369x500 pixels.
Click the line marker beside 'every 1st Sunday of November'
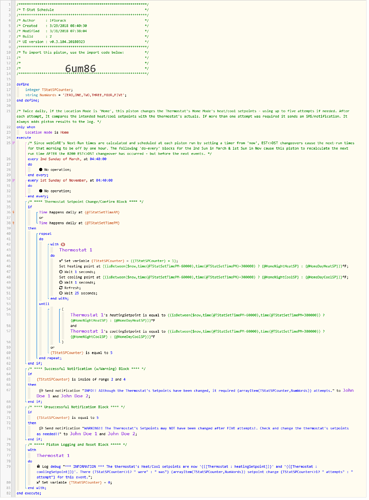click(x=14, y=180)
